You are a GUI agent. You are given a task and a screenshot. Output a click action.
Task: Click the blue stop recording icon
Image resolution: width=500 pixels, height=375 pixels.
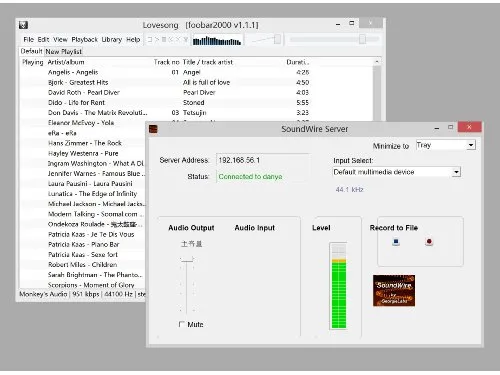click(x=396, y=242)
